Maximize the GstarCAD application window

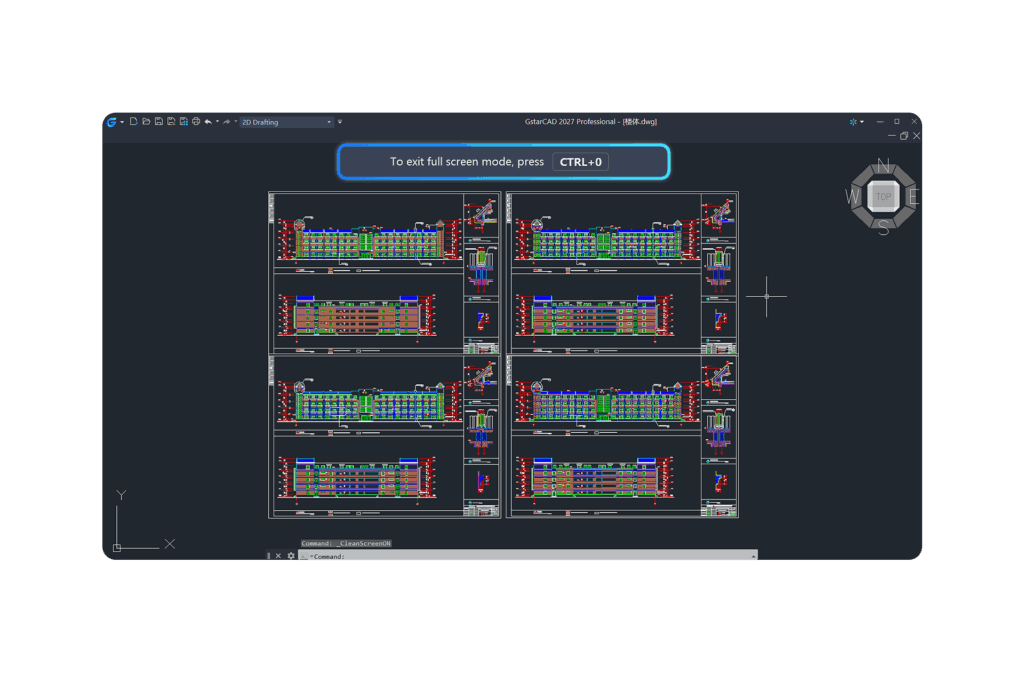click(x=897, y=121)
